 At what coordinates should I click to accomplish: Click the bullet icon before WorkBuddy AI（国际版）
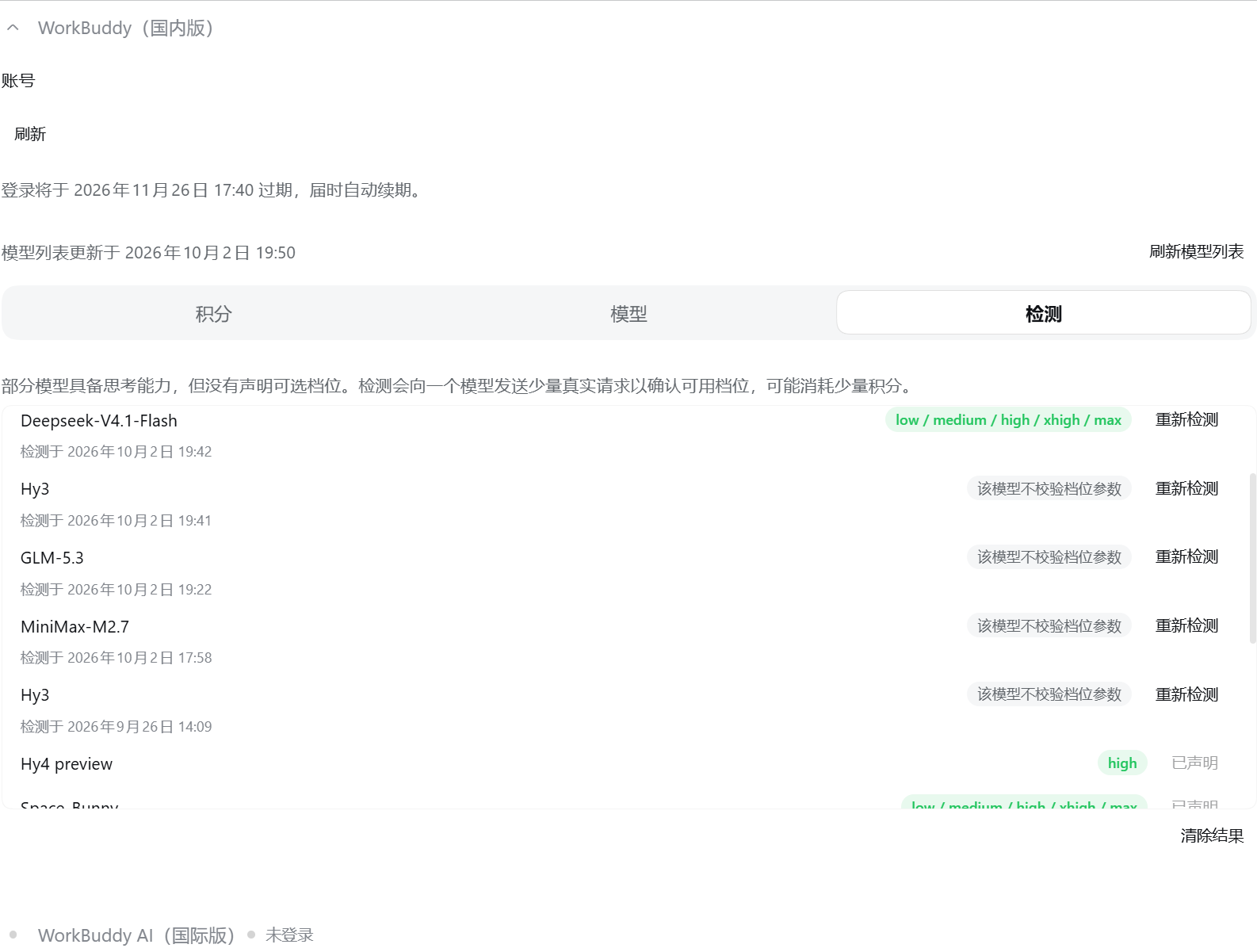13,935
